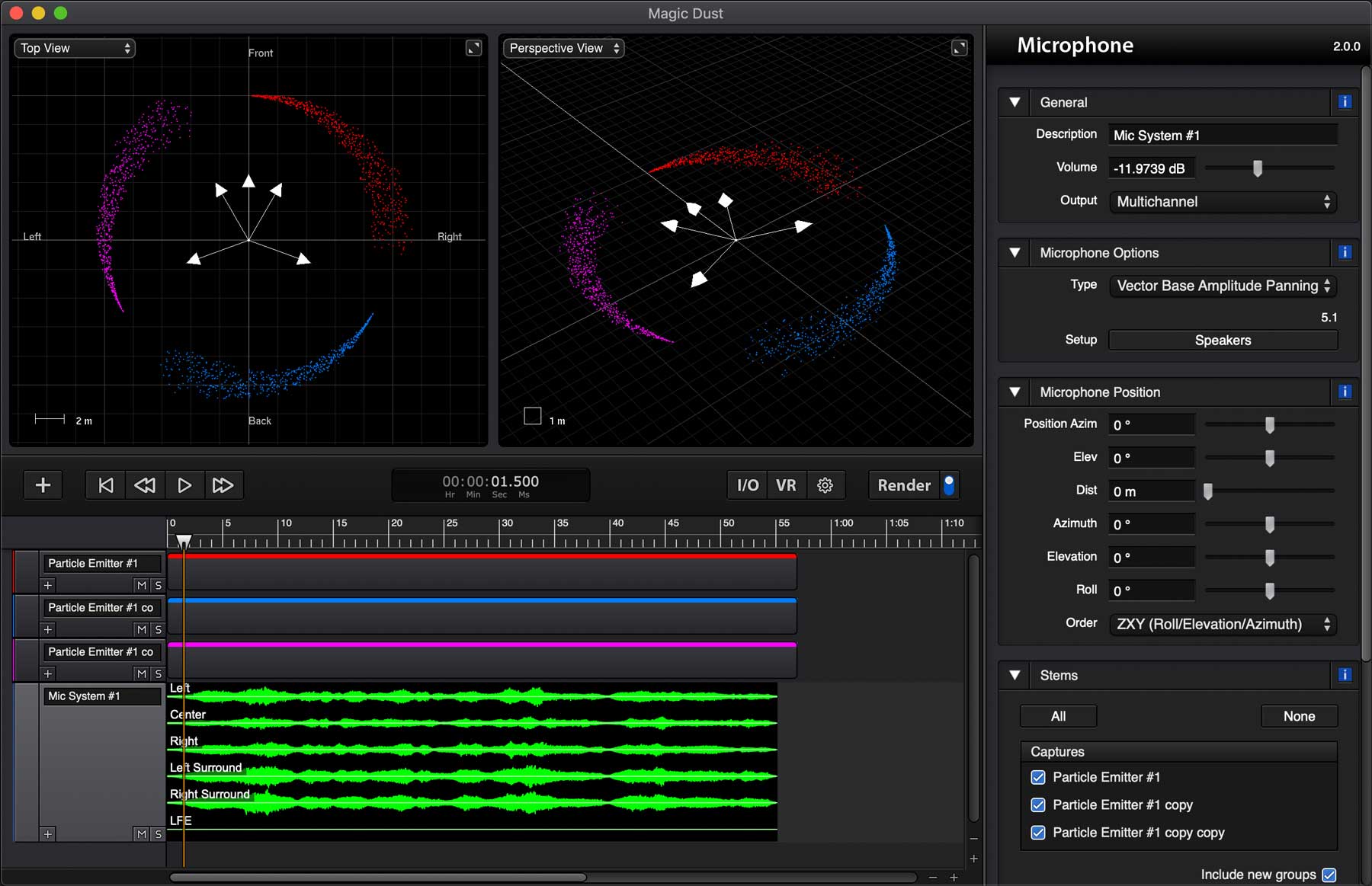Open settings with the gear icon
Image resolution: width=1372 pixels, height=886 pixels.
825,485
